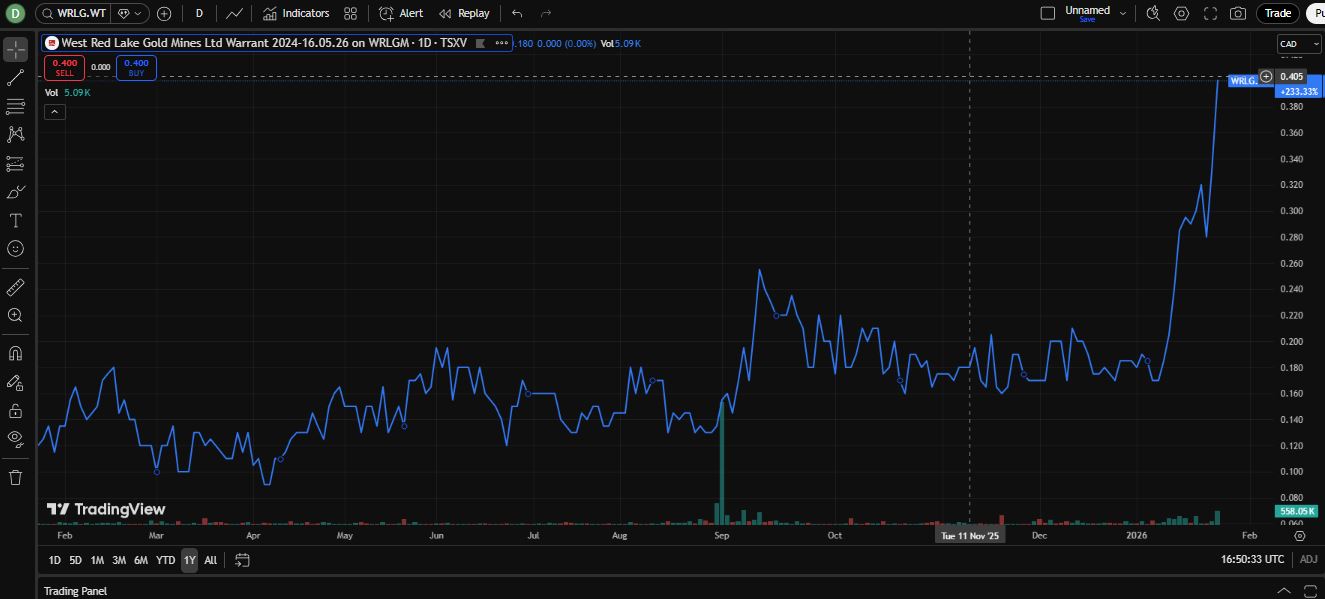Click the WRLG.WT symbol search box

[74, 13]
